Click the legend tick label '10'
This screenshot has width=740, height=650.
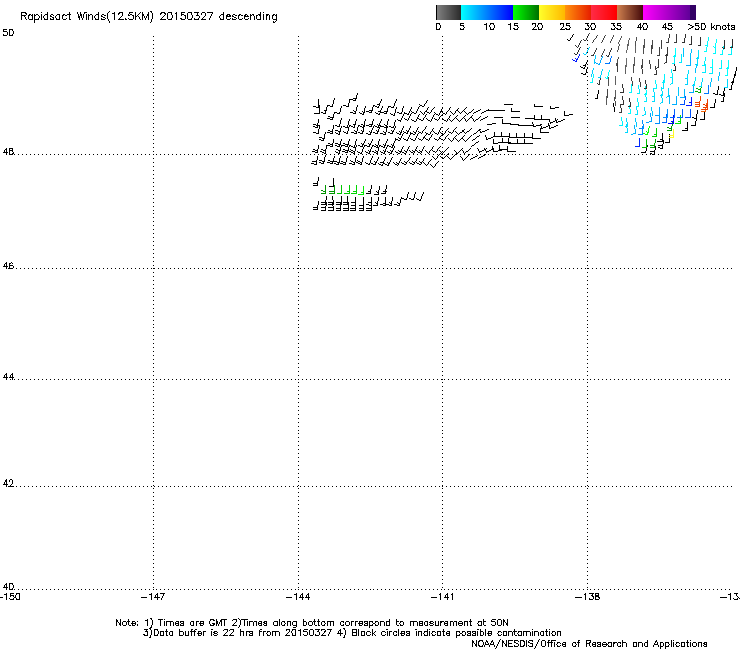coord(489,27)
